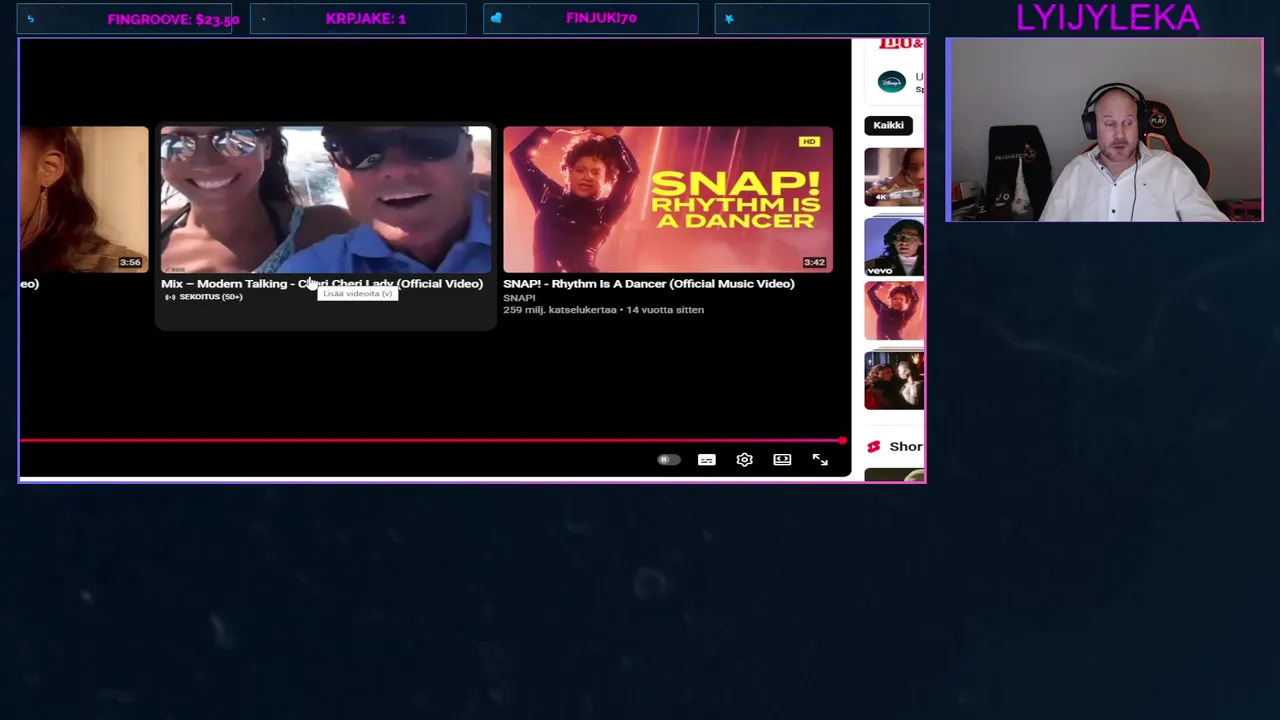Click the FINJUKI70 overlay label
The width and height of the screenshot is (1280, 720).
pyautogui.click(x=600, y=18)
